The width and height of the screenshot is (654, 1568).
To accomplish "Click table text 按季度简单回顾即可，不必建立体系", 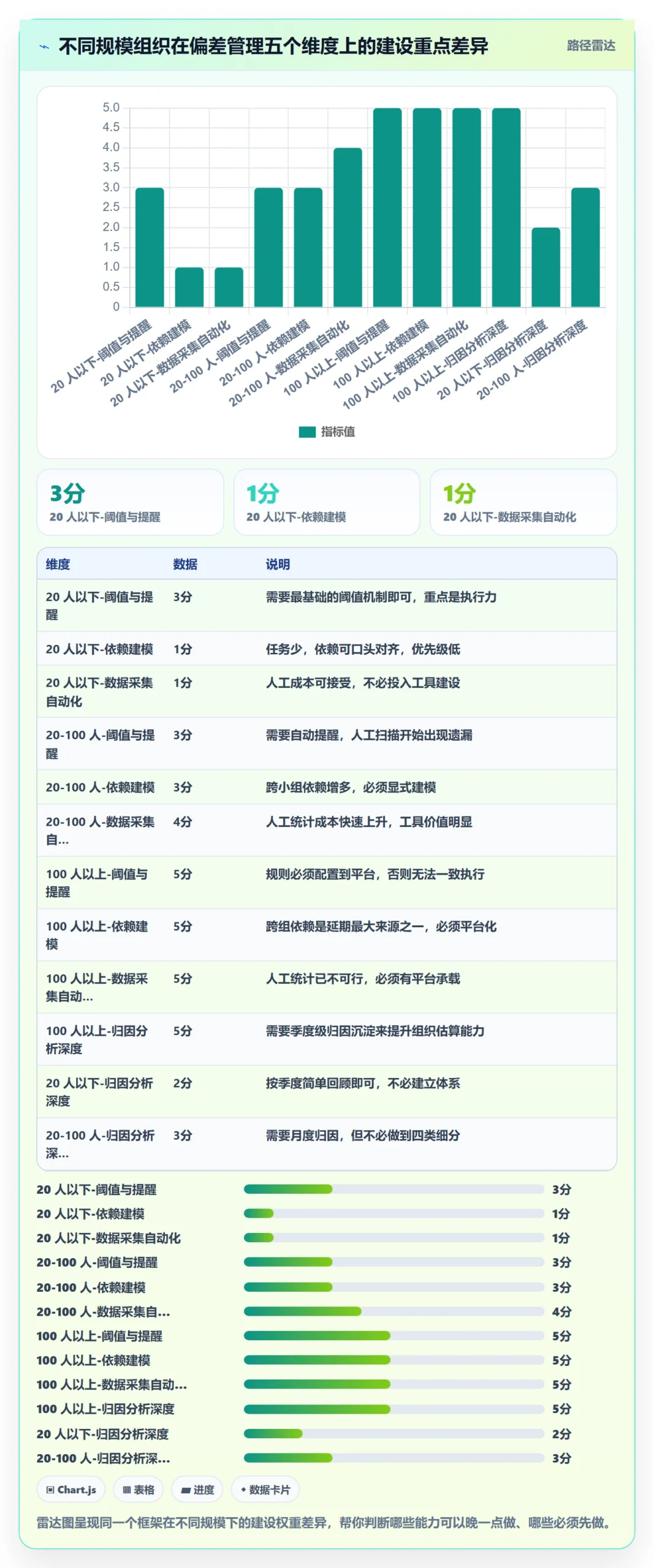I will pyautogui.click(x=363, y=1083).
